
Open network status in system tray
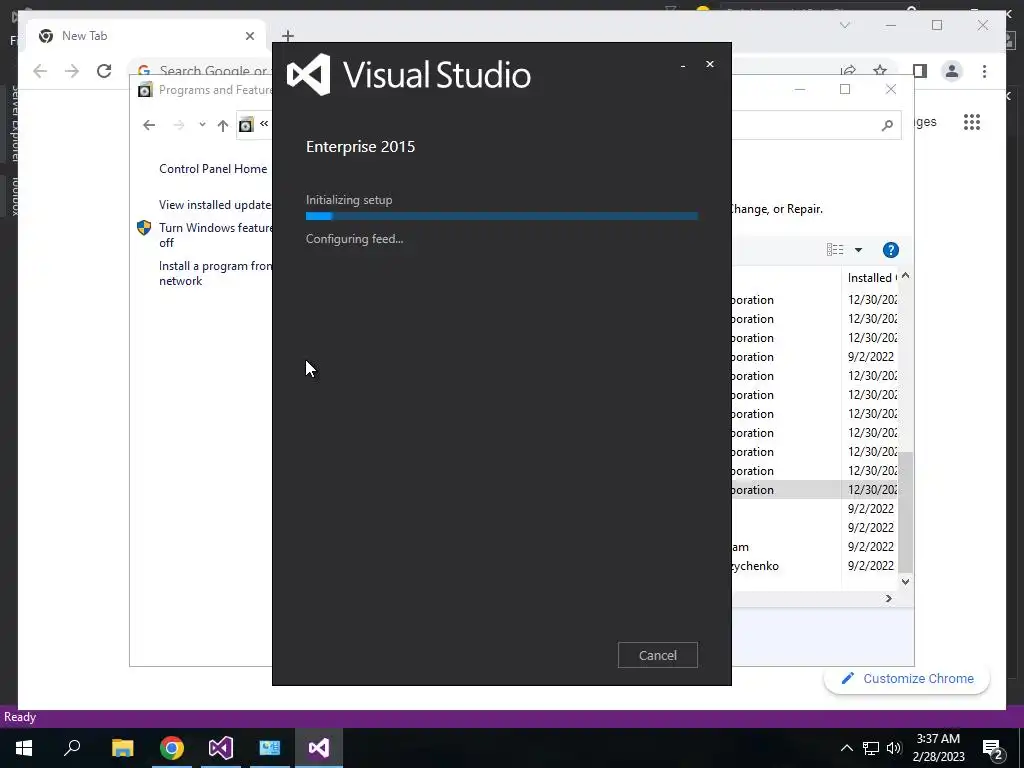coord(871,748)
